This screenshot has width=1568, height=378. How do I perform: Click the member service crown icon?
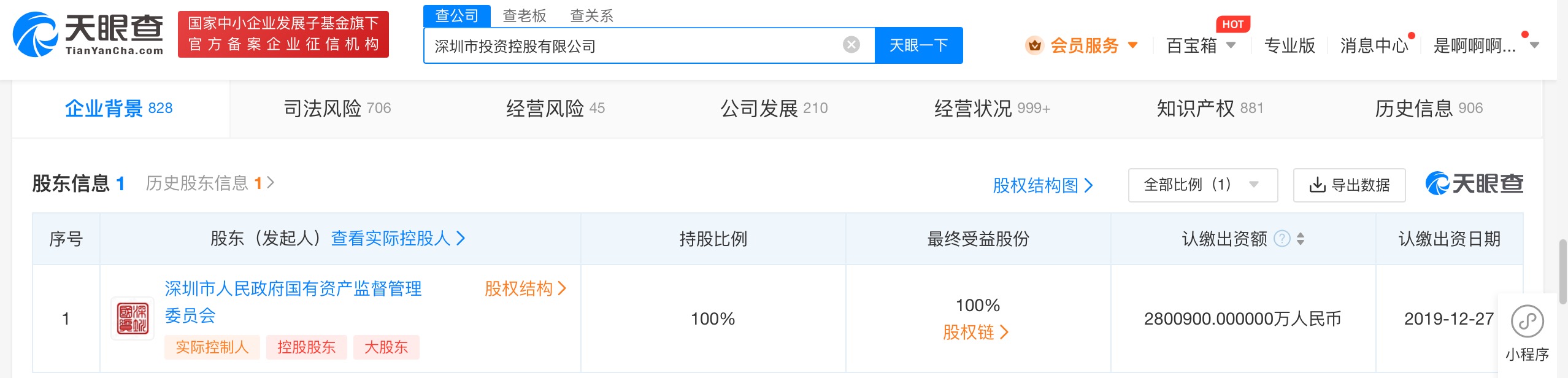[x=1035, y=45]
